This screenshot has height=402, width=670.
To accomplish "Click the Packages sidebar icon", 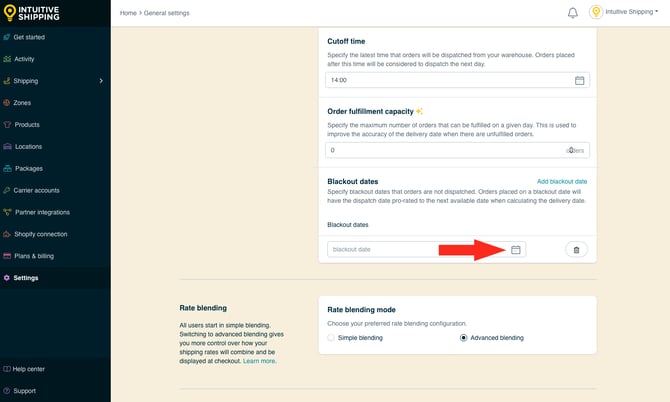I will coord(8,168).
